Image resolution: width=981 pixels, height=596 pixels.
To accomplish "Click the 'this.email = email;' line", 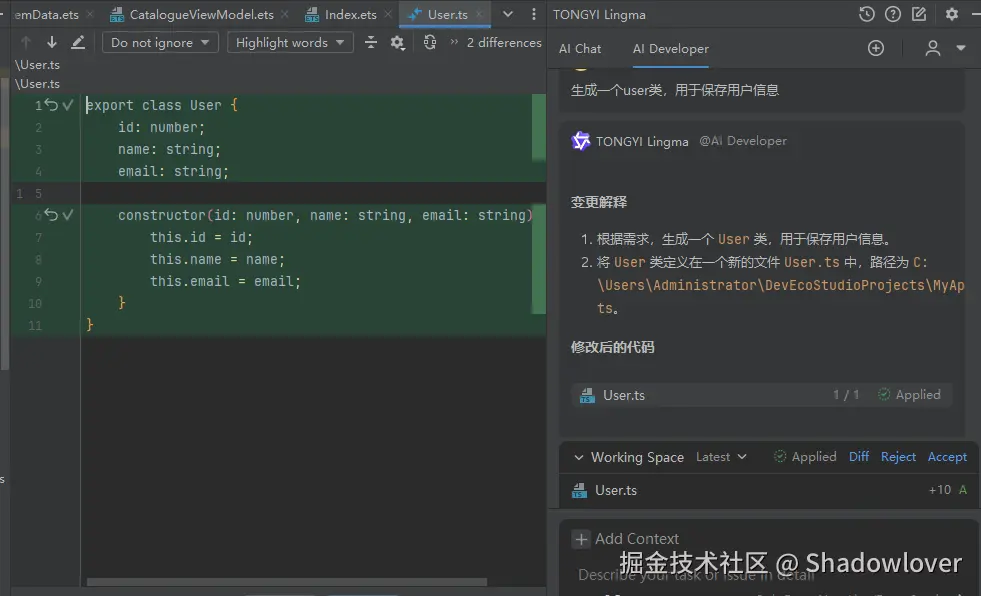I will (225, 281).
